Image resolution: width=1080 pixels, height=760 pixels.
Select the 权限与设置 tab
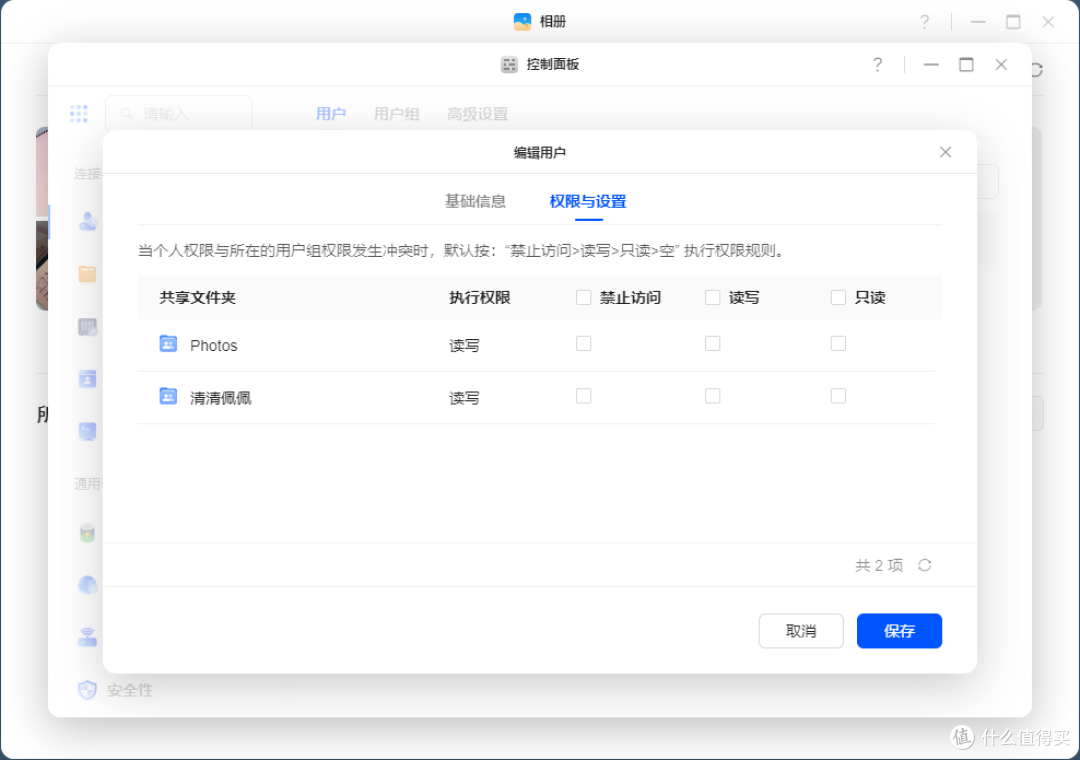click(x=588, y=201)
